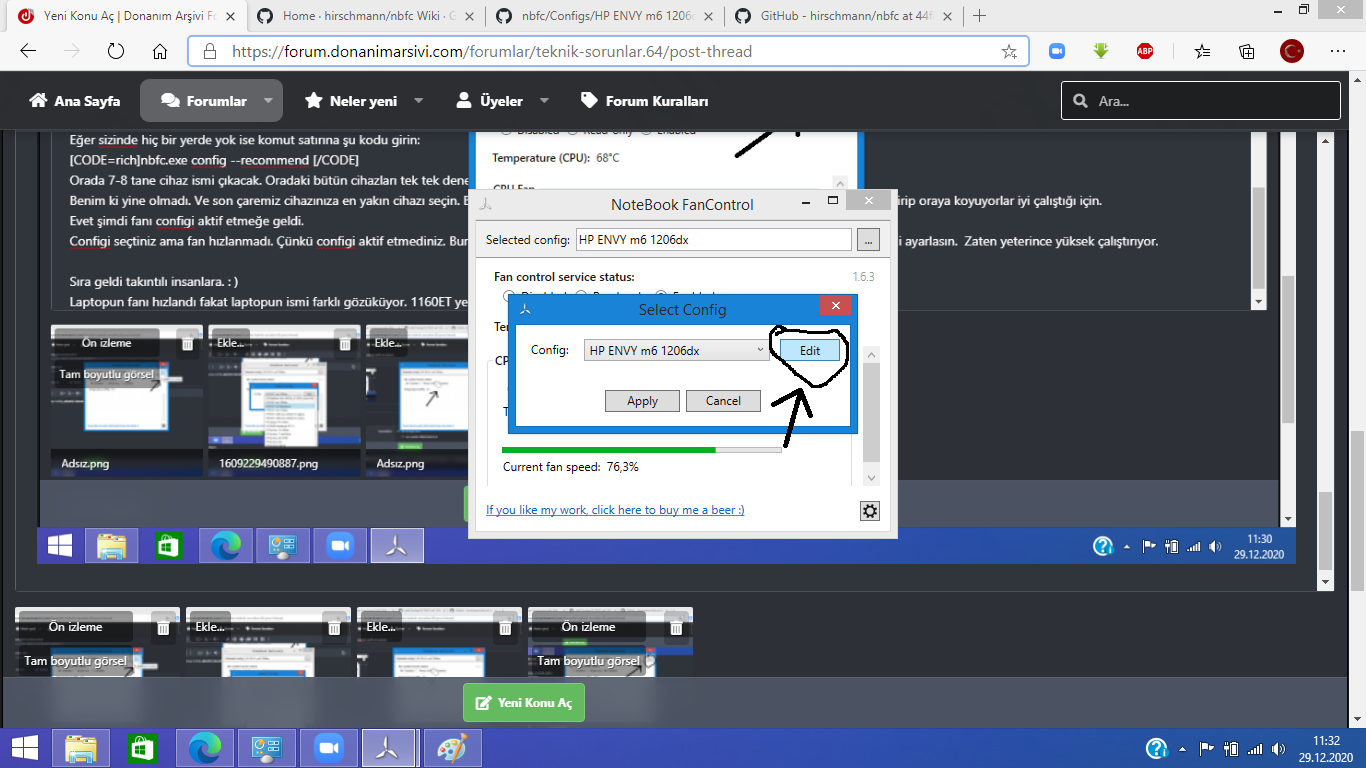1366x768 pixels.
Task: Open the 1609229490887.png attachment thumbnail
Action: click(x=284, y=399)
